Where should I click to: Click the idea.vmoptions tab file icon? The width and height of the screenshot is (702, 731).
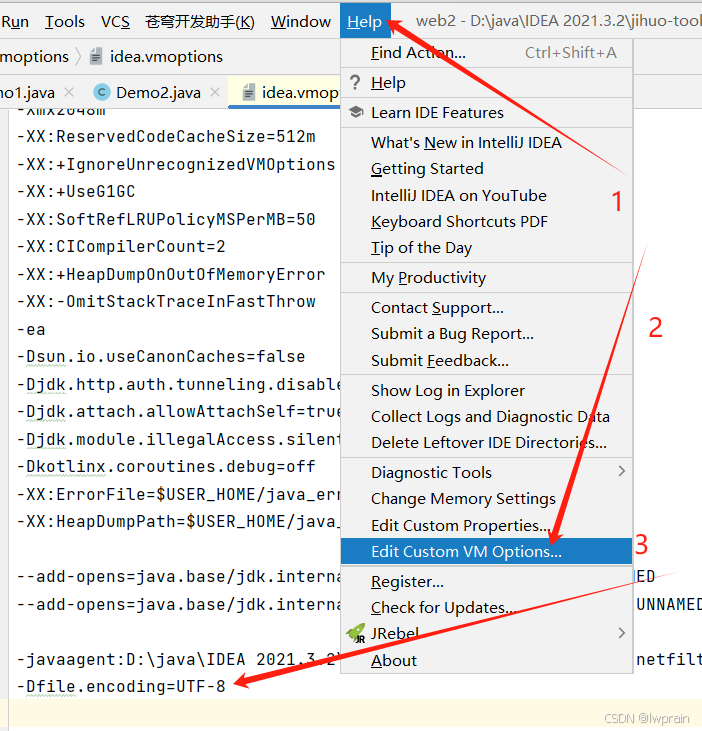249,92
